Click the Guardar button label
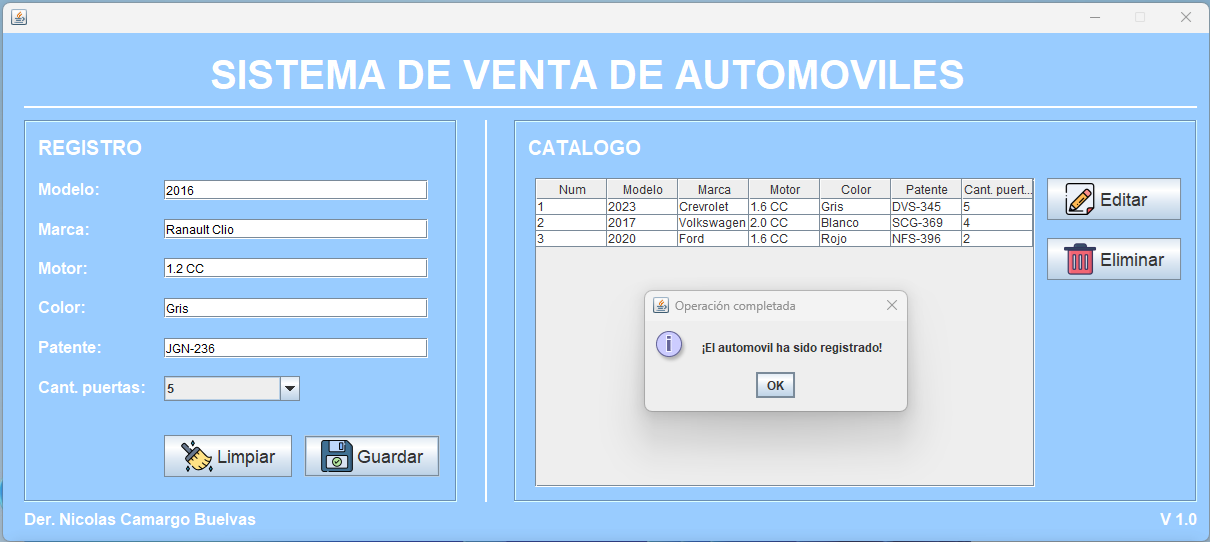1210x542 pixels. pyautogui.click(x=390, y=457)
